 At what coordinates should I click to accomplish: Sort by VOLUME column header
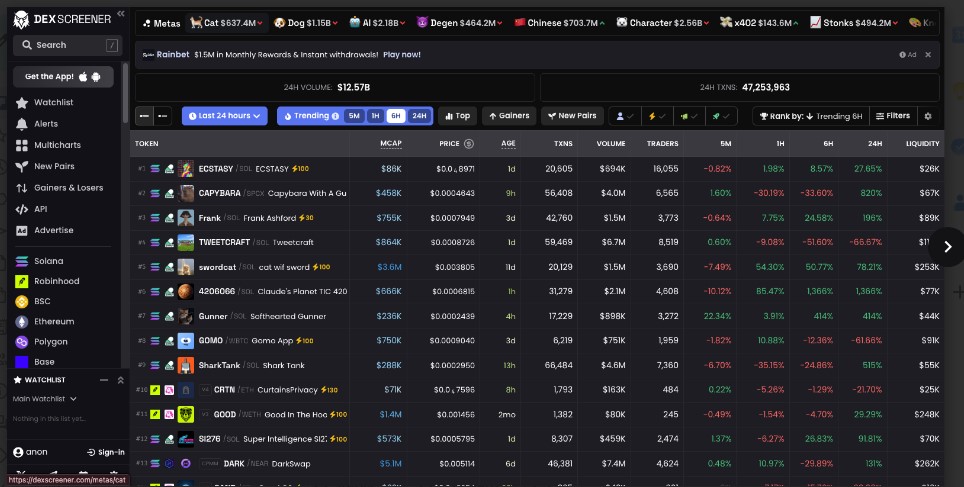point(610,144)
